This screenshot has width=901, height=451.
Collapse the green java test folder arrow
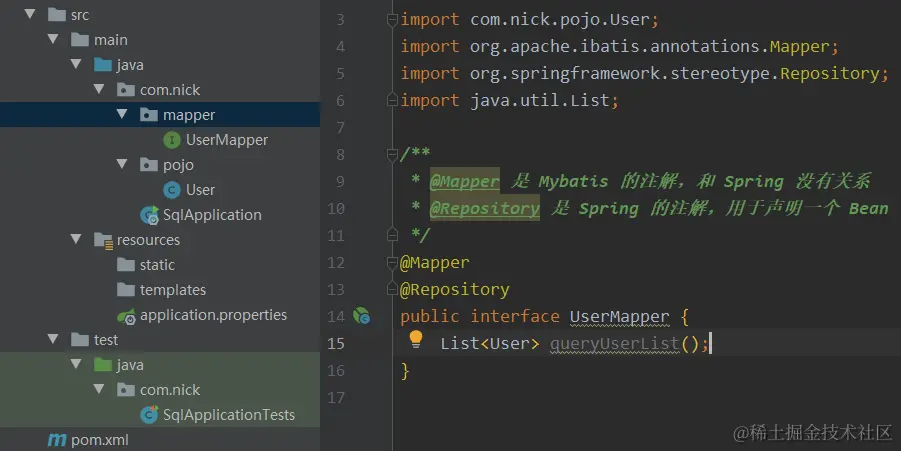[76, 364]
